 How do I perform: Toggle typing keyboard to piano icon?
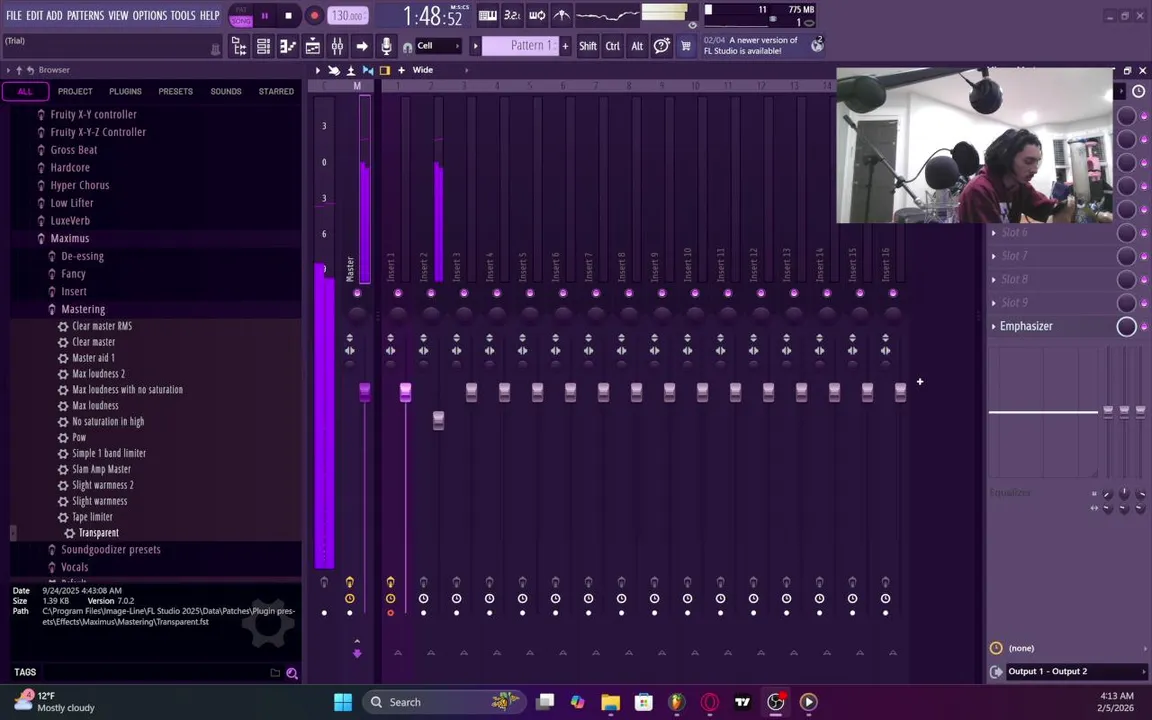[x=487, y=15]
